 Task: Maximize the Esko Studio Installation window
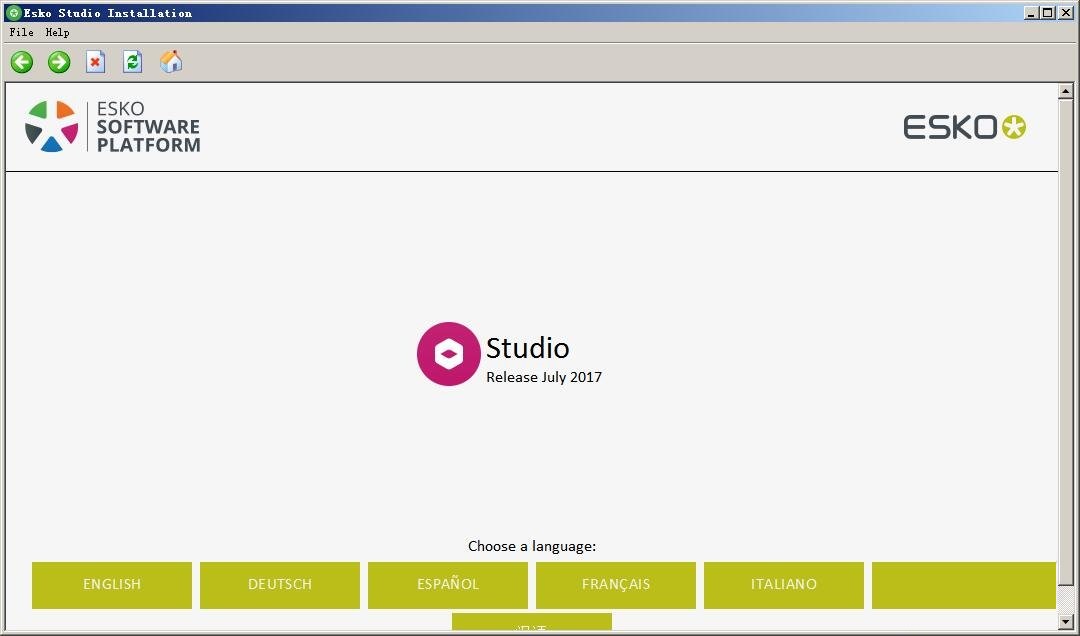[1047, 12]
